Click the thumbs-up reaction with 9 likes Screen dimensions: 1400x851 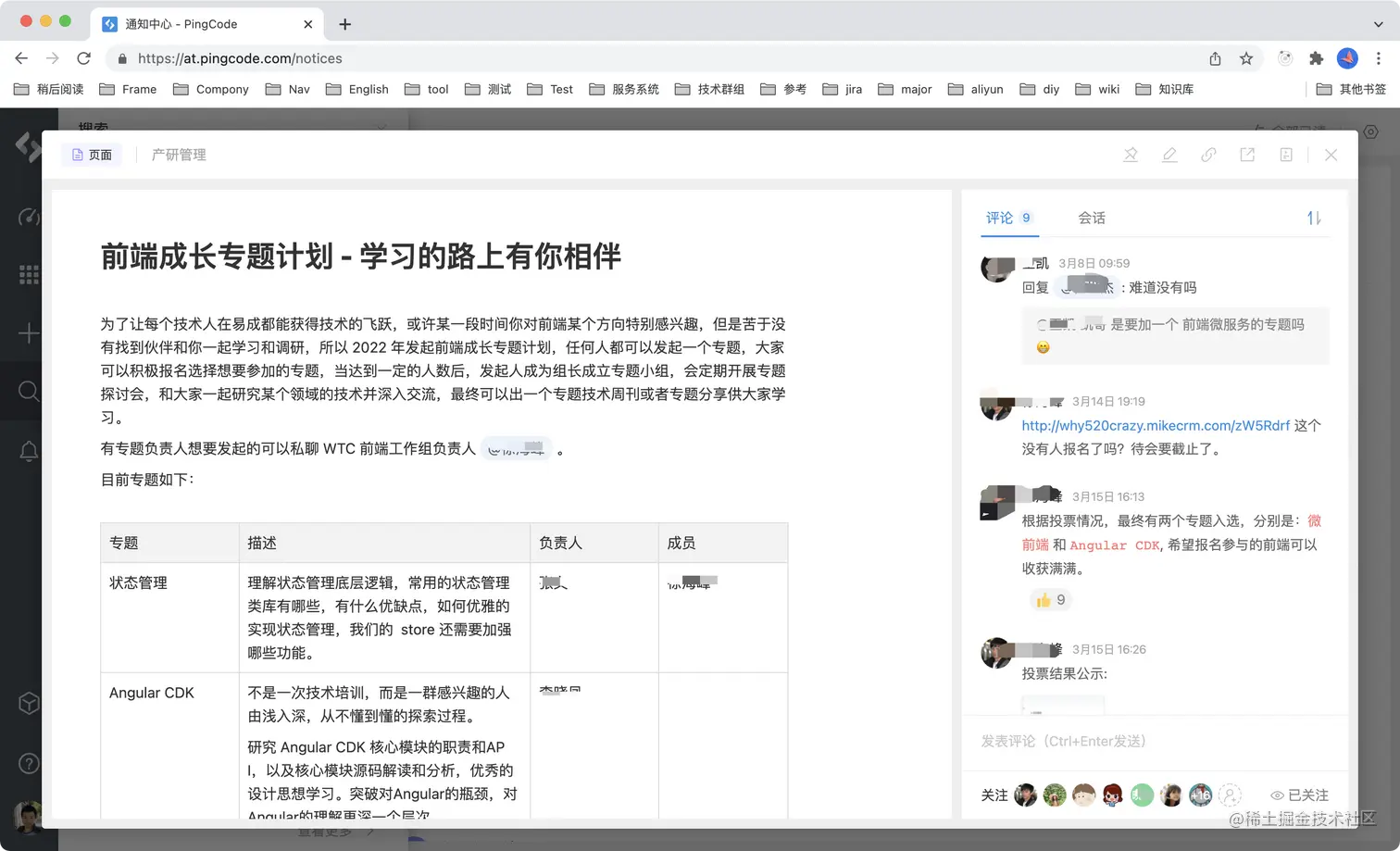[x=1051, y=600]
